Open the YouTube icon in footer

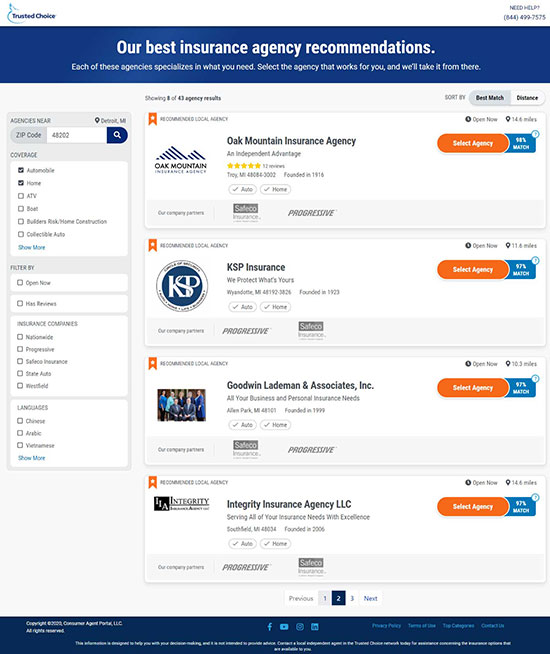point(284,626)
